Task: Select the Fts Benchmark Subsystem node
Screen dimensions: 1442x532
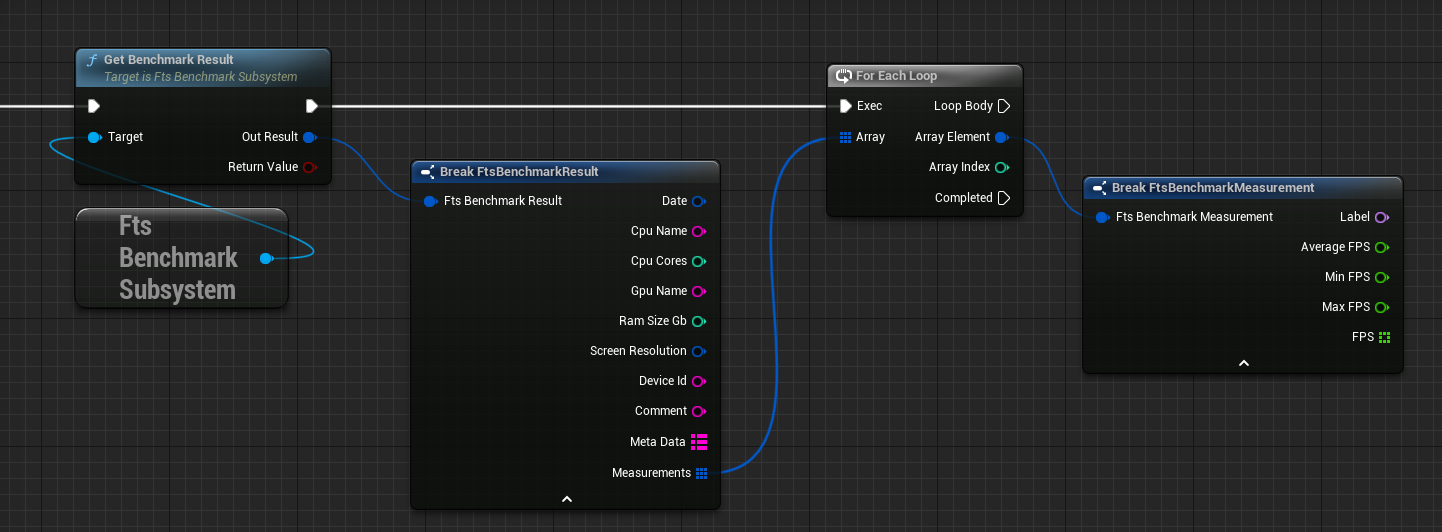Action: click(177, 257)
